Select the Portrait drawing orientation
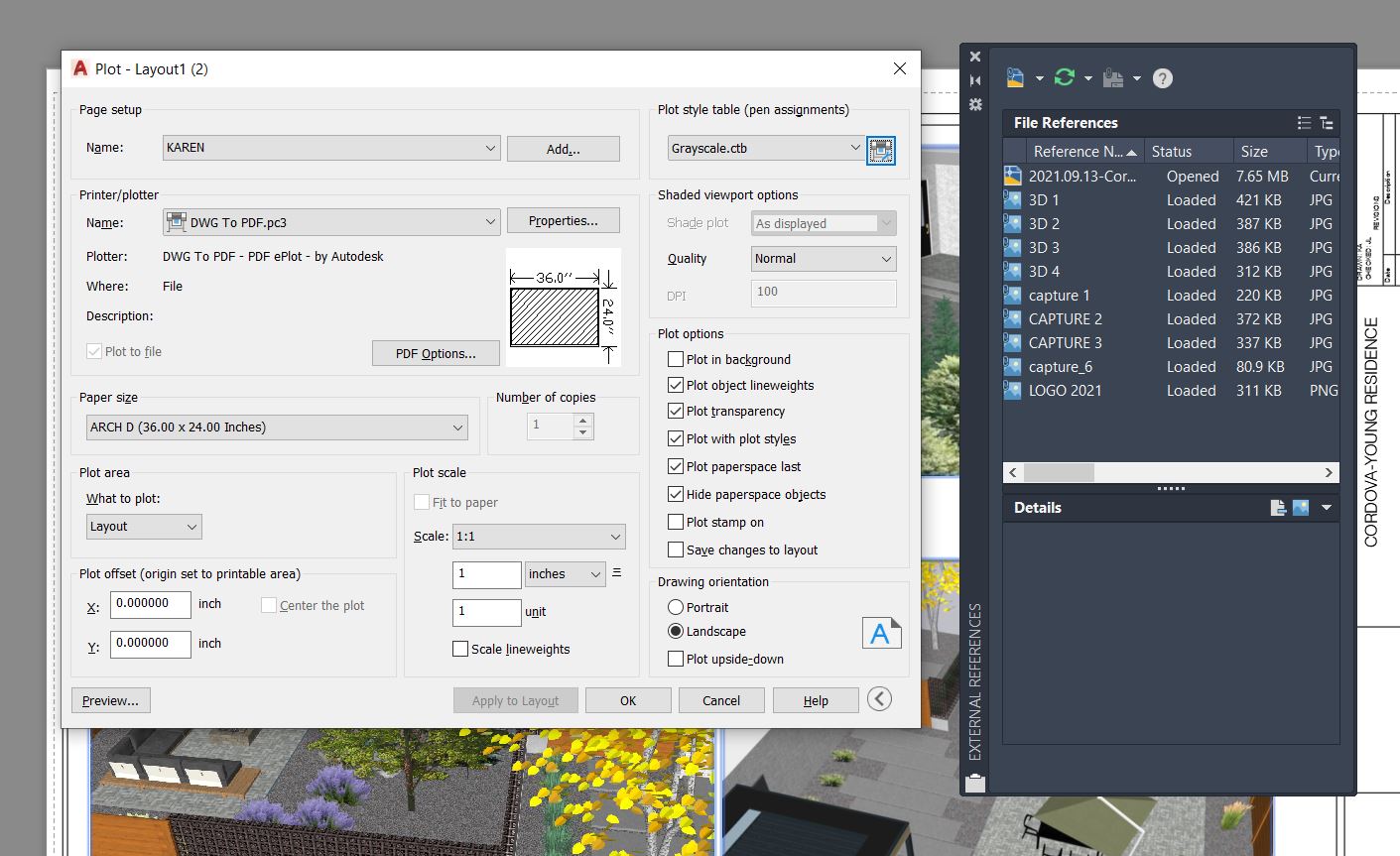 point(676,607)
